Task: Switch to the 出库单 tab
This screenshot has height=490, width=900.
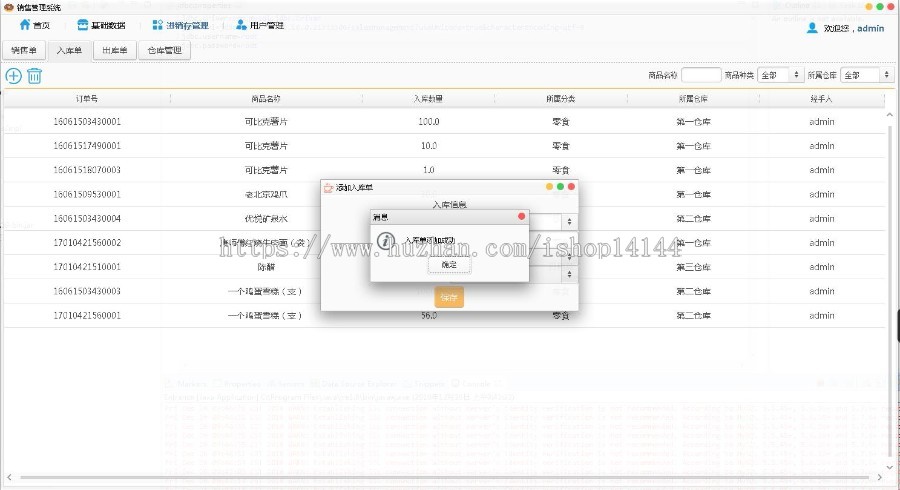Action: click(x=115, y=50)
